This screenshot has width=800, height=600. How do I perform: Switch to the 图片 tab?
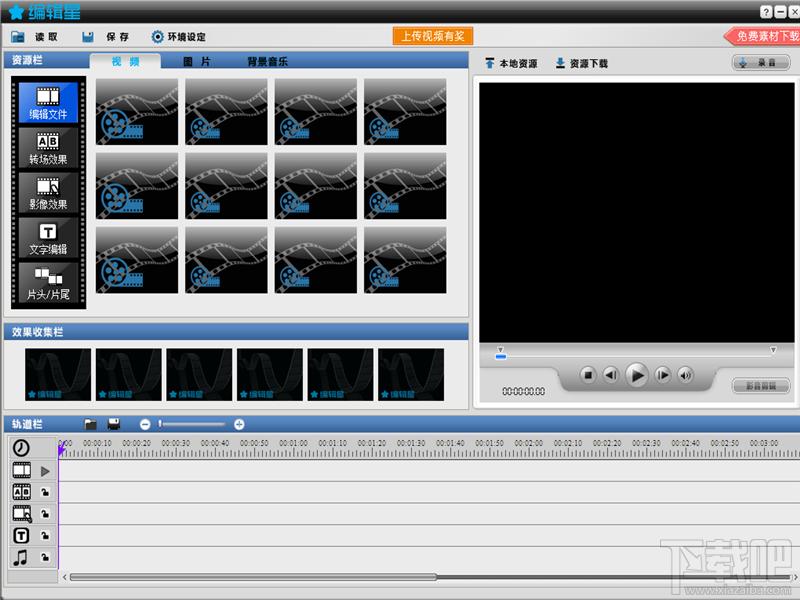197,62
